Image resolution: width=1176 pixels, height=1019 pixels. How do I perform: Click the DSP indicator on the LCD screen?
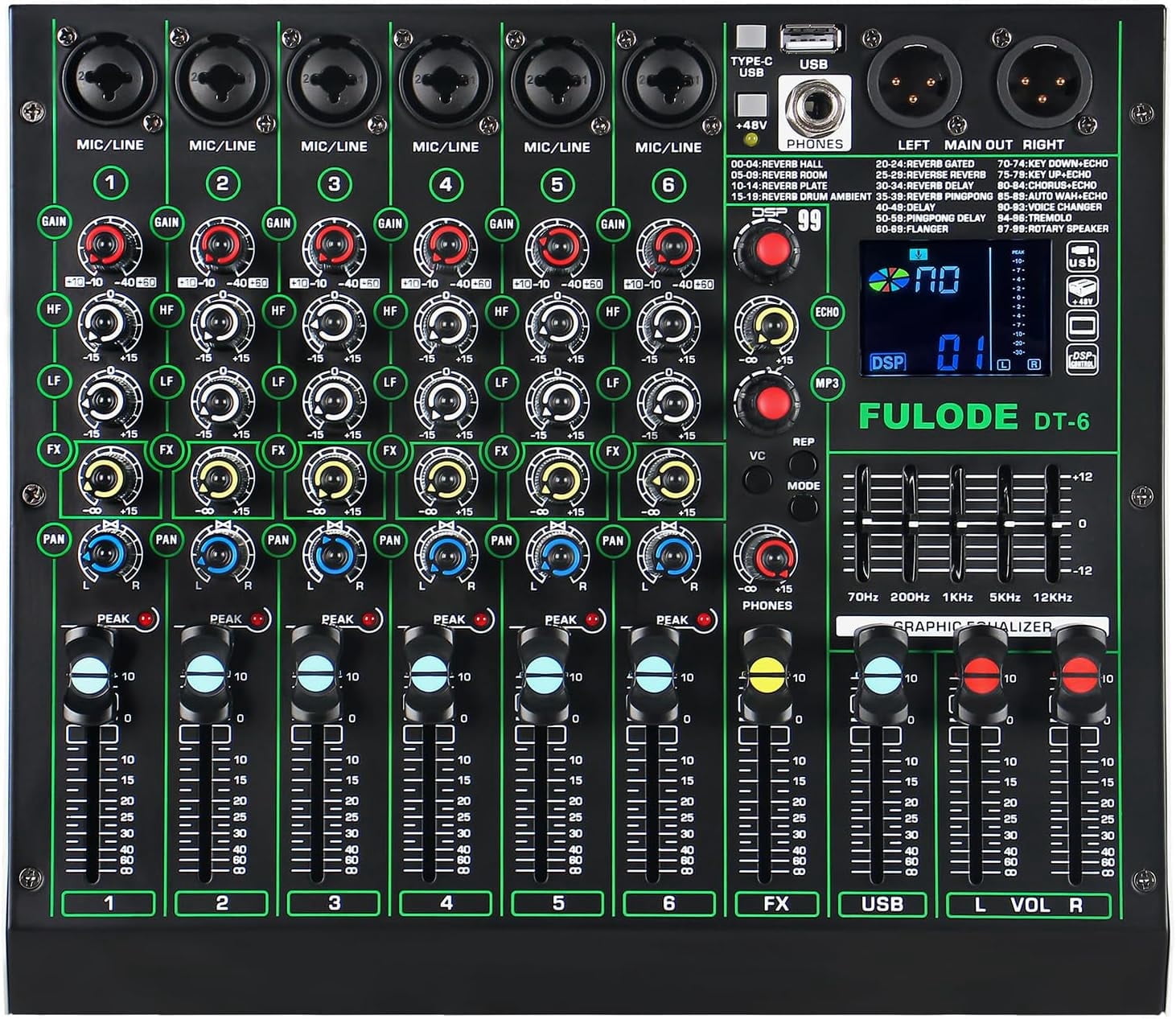tap(887, 362)
